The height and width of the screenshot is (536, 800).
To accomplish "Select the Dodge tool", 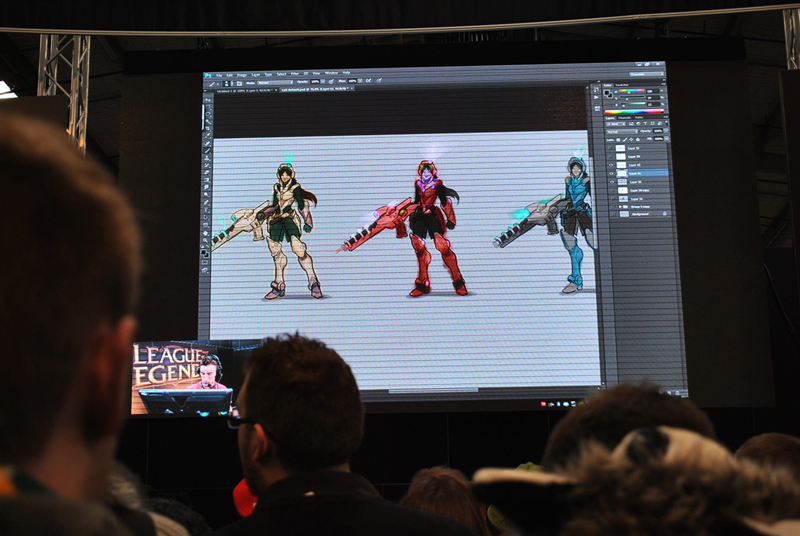I will pos(206,194).
